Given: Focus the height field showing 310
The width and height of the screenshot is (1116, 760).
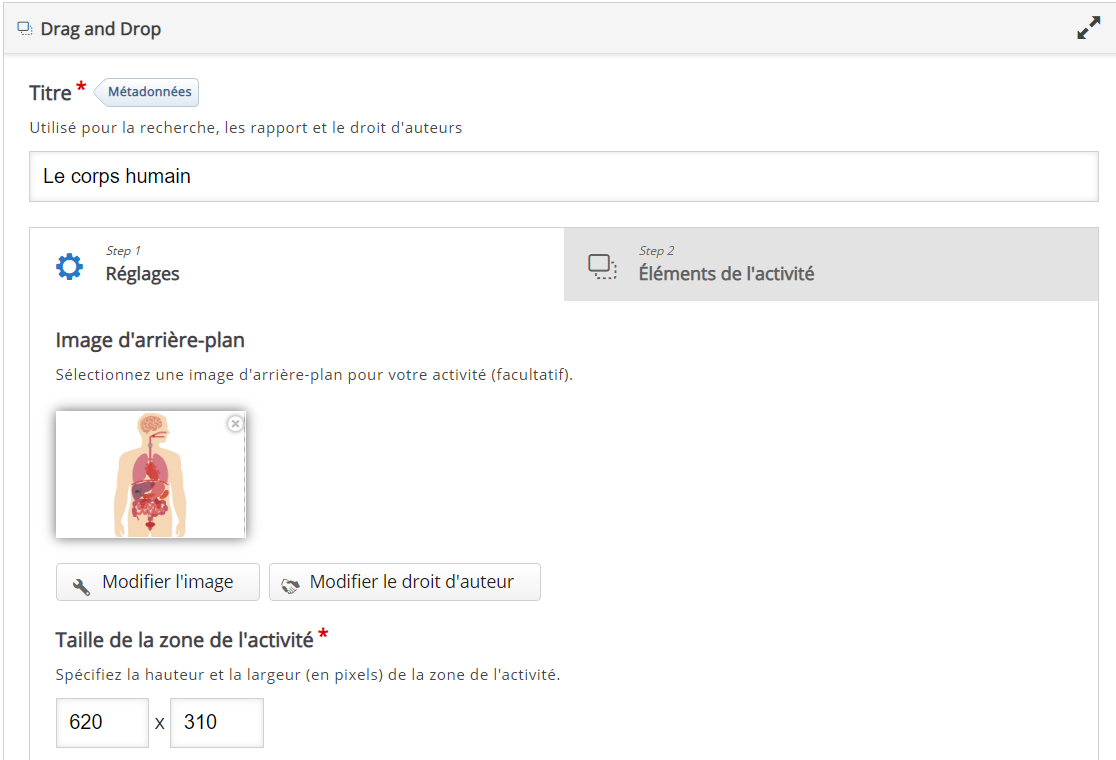Looking at the screenshot, I should [216, 722].
